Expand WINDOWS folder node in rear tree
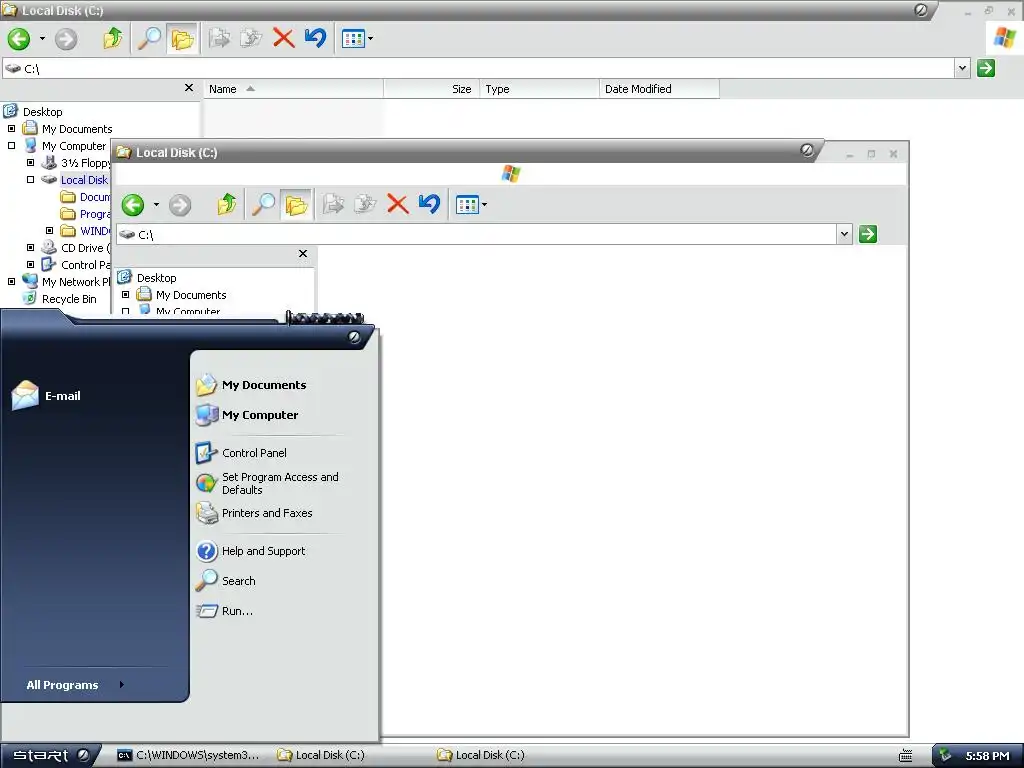Image resolution: width=1024 pixels, height=768 pixels. pos(49,231)
